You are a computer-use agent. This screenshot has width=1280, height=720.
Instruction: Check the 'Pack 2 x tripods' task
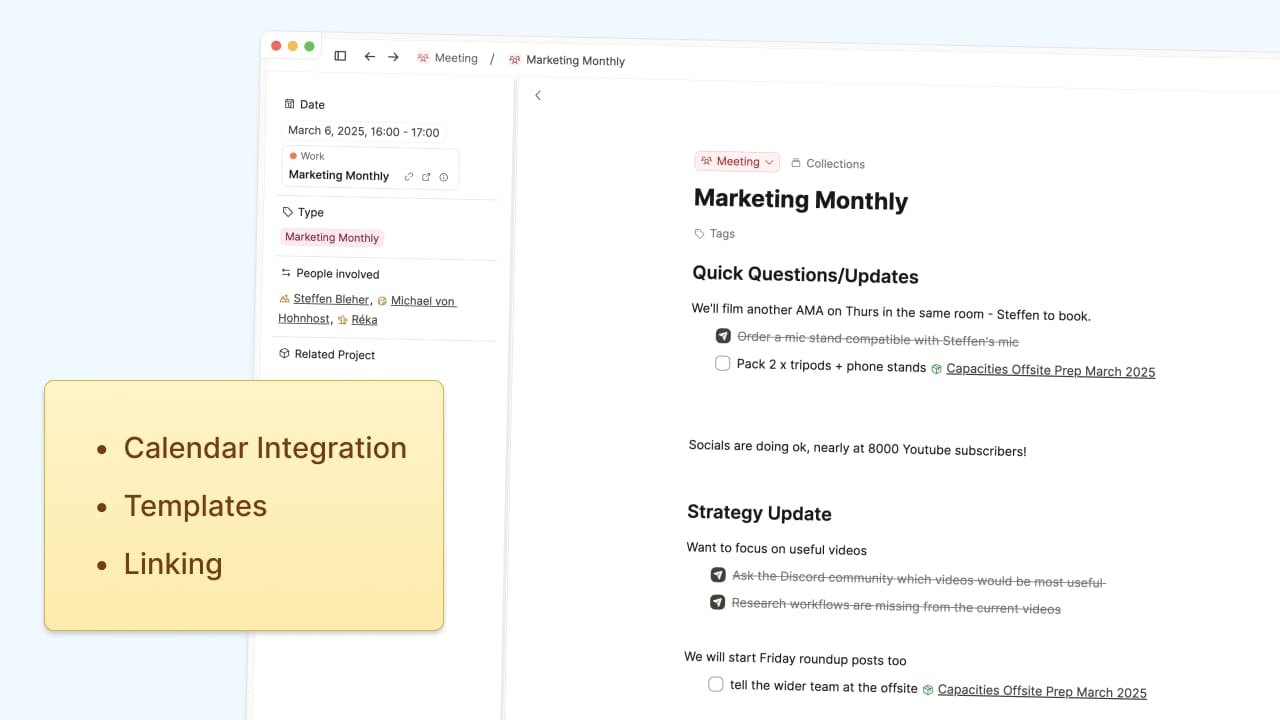[723, 364]
